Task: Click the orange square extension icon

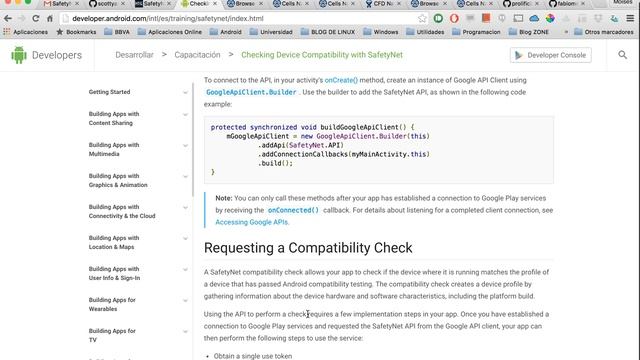Action: coord(486,18)
